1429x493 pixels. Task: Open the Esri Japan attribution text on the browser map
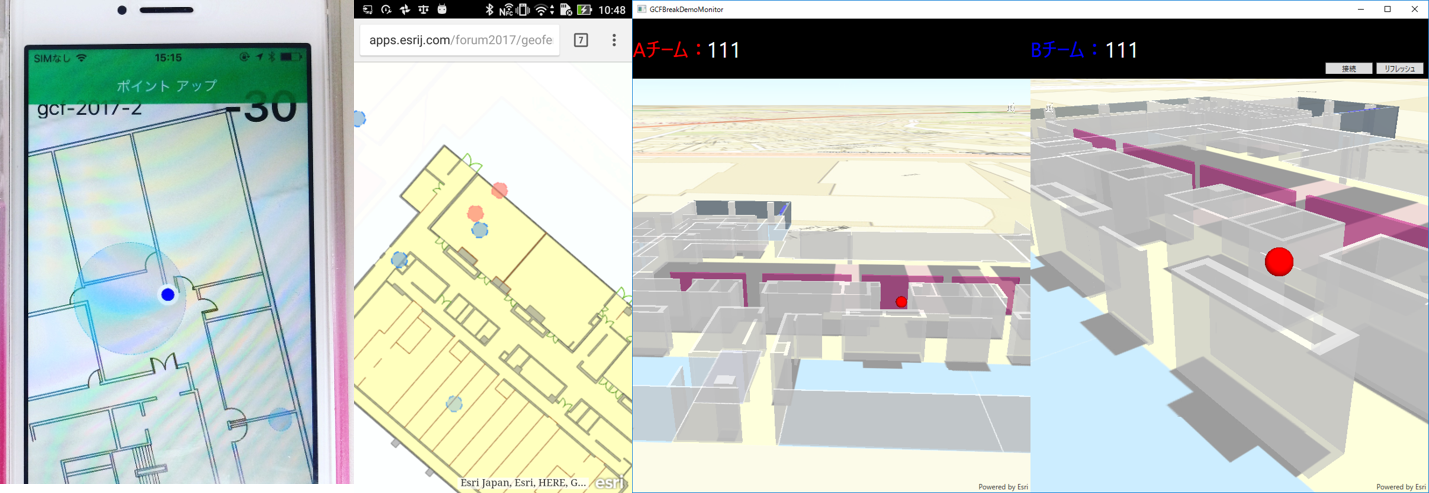[523, 483]
